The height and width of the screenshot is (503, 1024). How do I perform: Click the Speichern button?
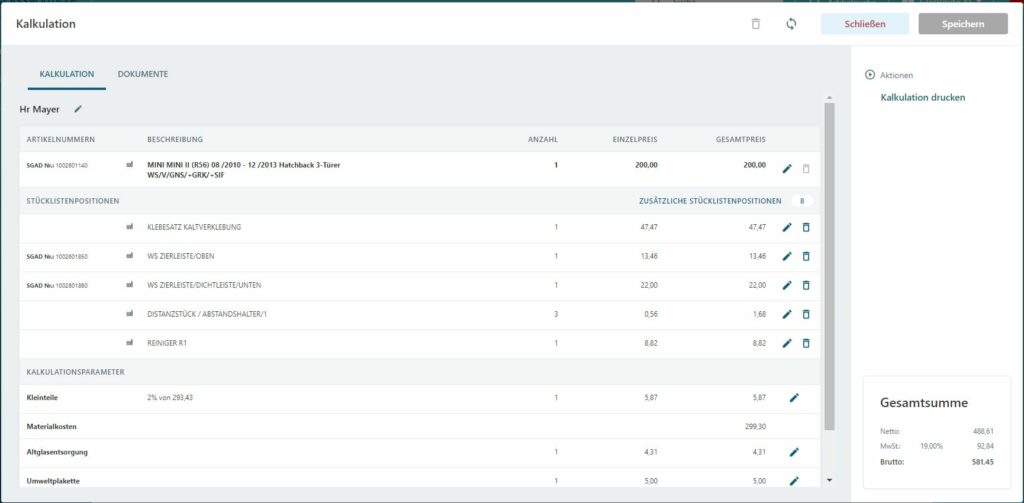(x=962, y=24)
